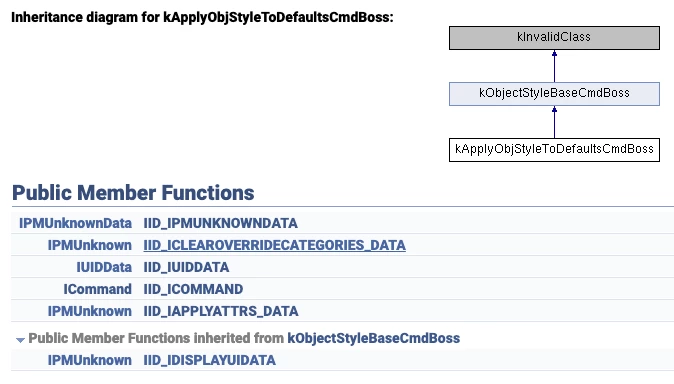Open the IPMUnknownData interface link
The width and height of the screenshot is (674, 384).
tap(75, 223)
